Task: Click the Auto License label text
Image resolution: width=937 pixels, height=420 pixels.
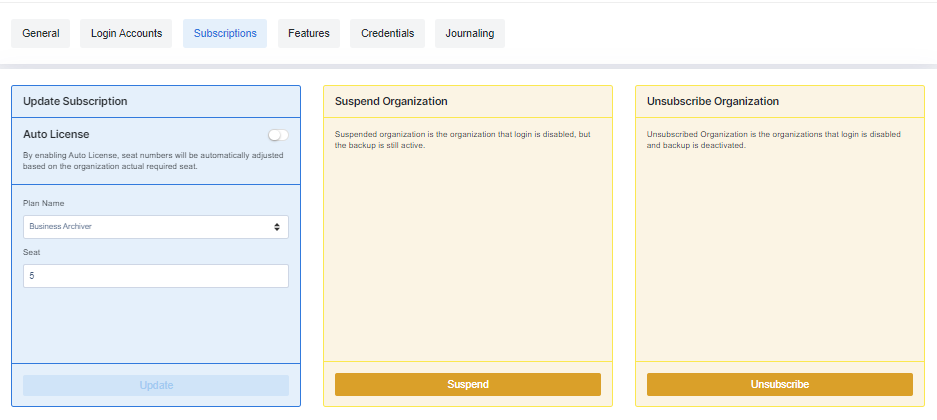Action: [56, 134]
